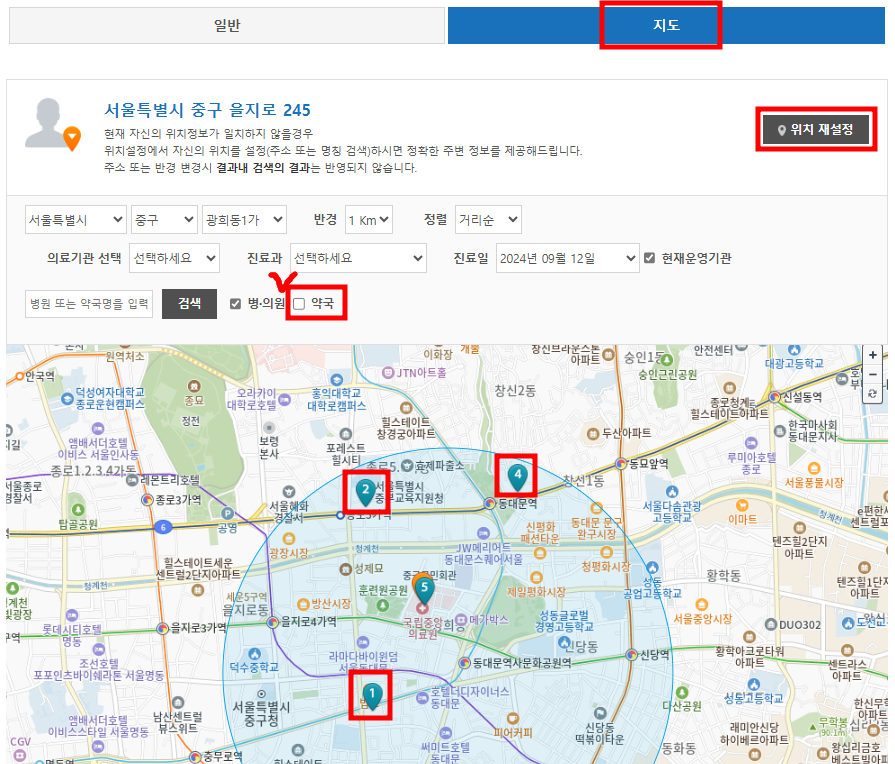This screenshot has height=764, width=895.
Task: Click the 방산시장 market map icon
Action: [x=304, y=604]
